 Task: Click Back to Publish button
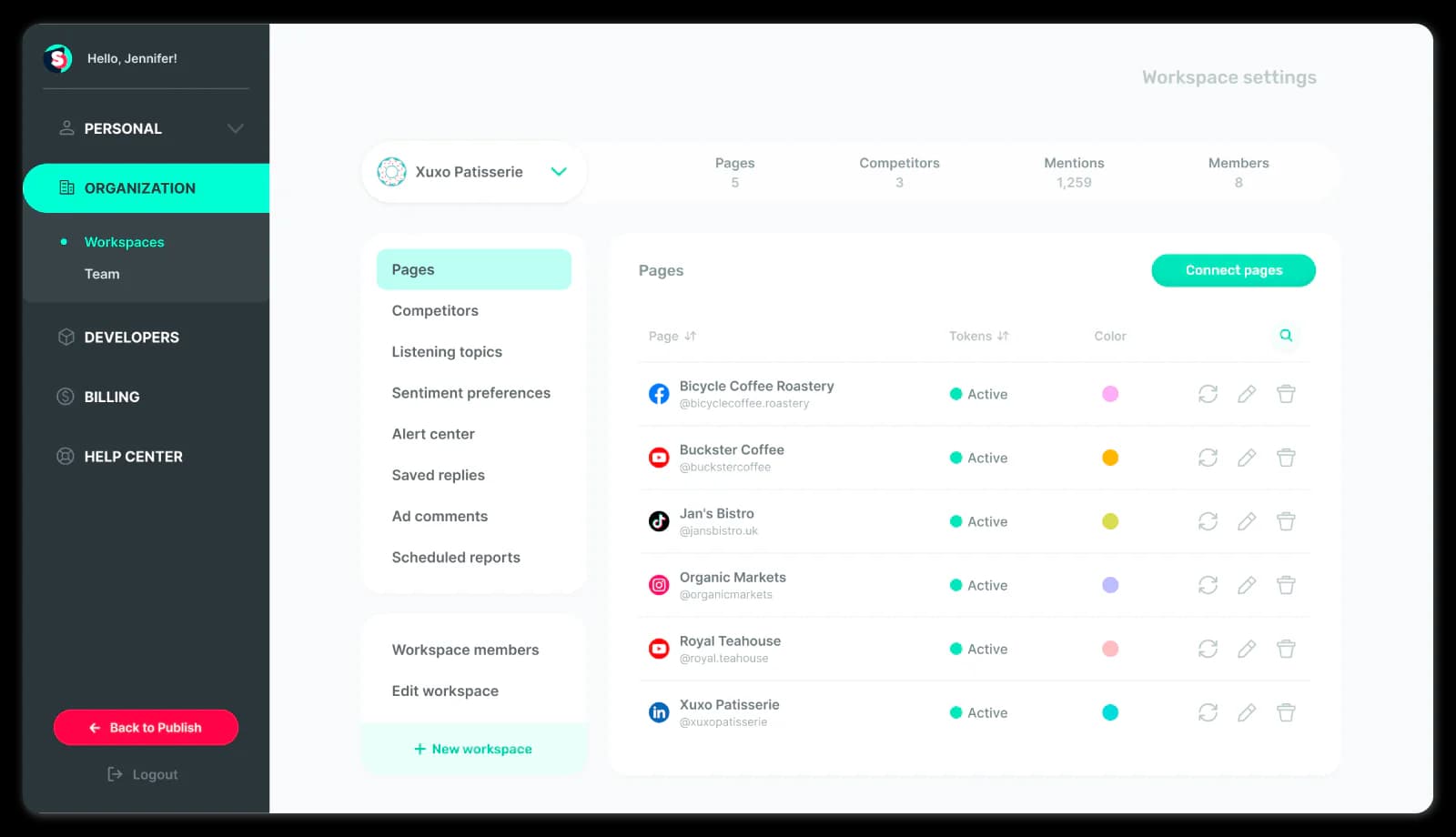pyautogui.click(x=146, y=728)
